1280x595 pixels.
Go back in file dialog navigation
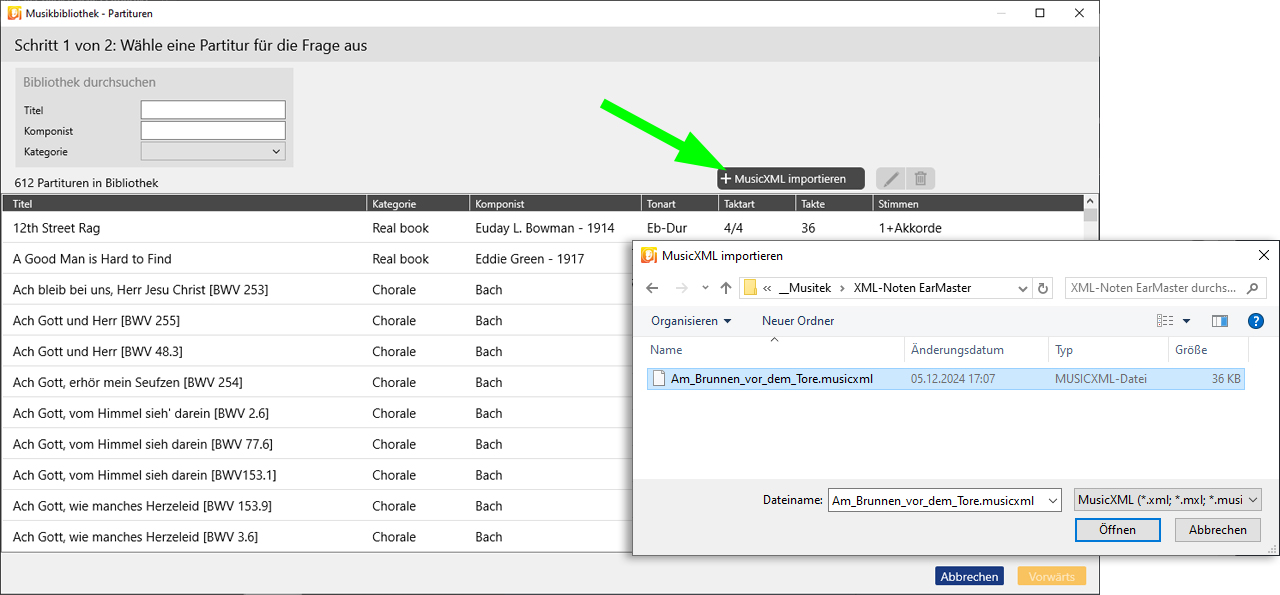(653, 288)
